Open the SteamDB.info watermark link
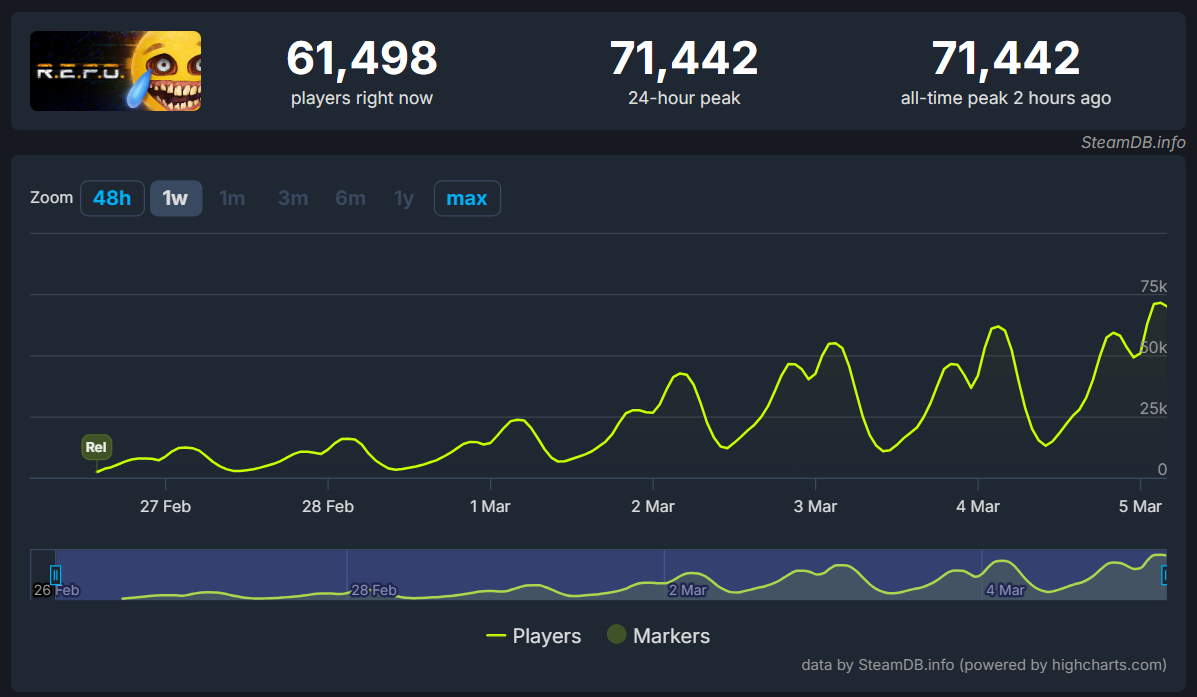 1132,142
